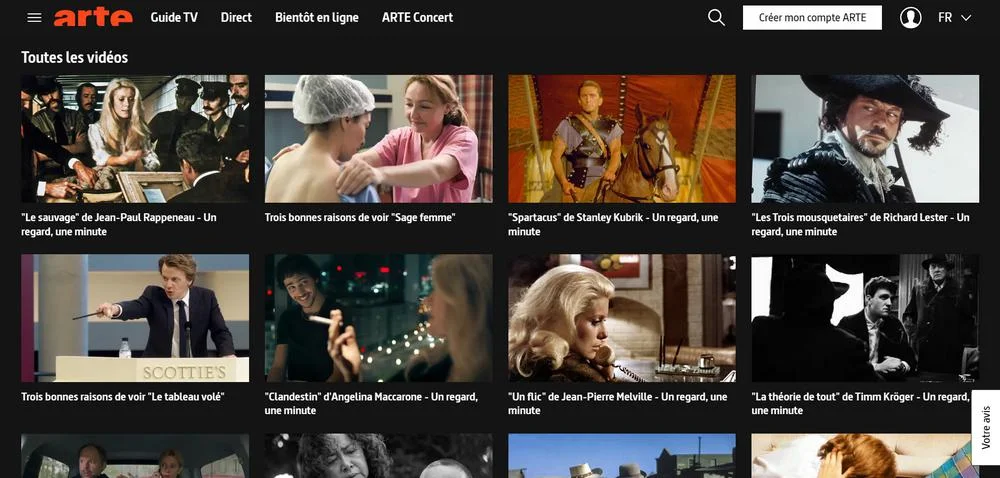Image resolution: width=1000 pixels, height=478 pixels.
Task: Open "Le tableau volé" video thumbnail
Action: coord(135,318)
